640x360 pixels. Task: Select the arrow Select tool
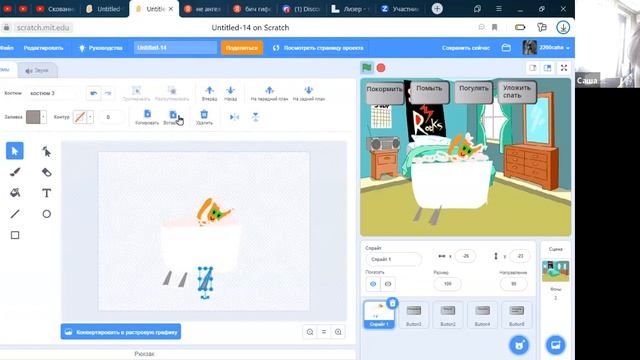(15, 151)
